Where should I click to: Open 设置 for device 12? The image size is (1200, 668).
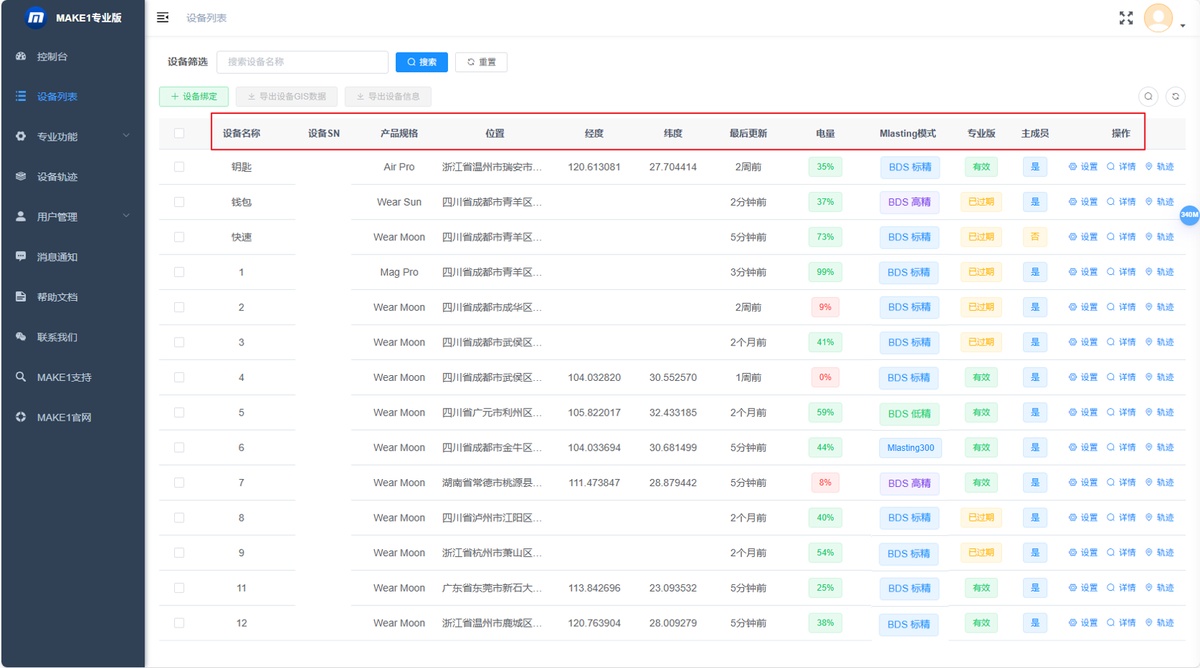[x=1083, y=623]
